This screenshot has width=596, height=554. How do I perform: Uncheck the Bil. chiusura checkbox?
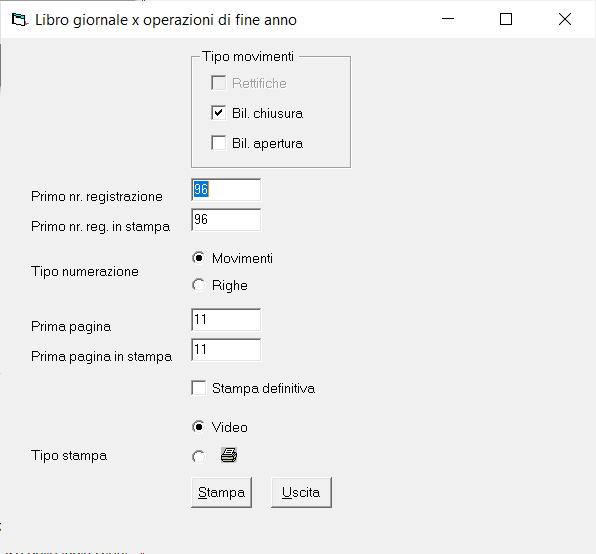219,113
